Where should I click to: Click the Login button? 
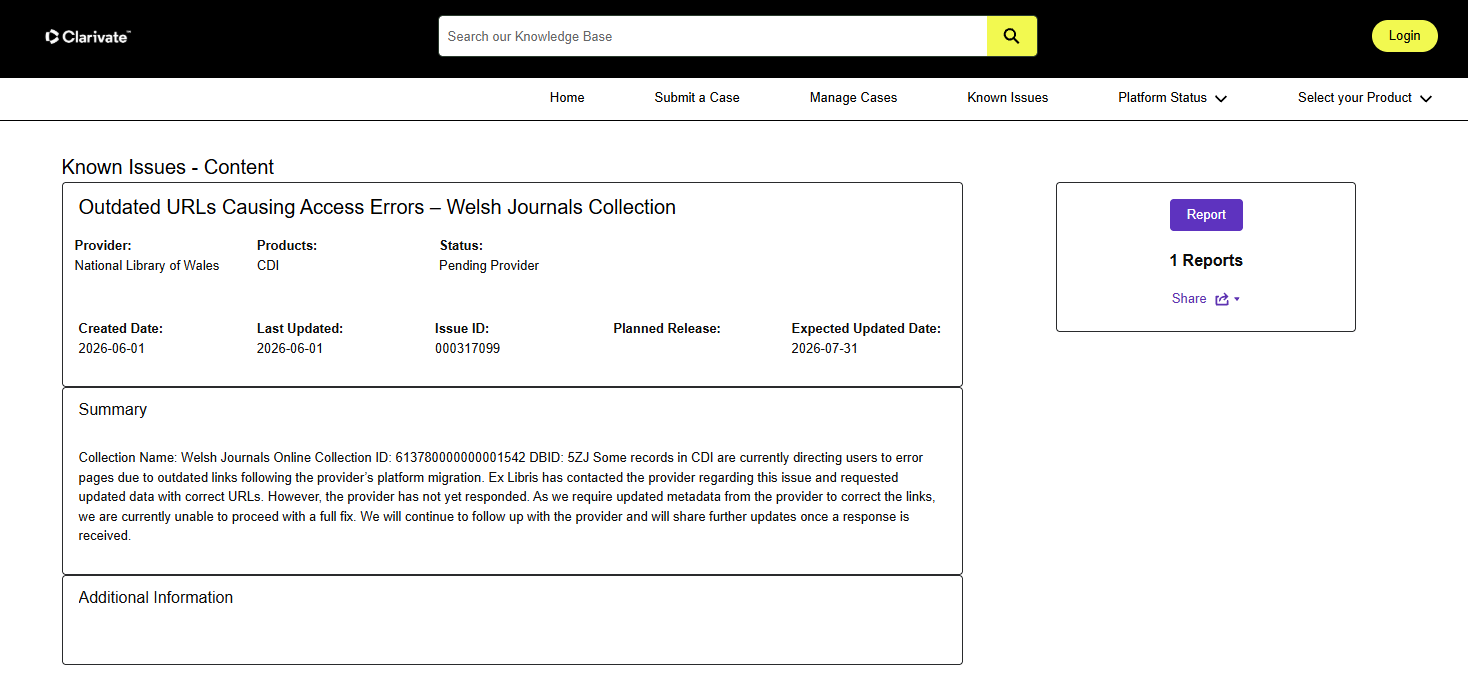[1404, 36]
